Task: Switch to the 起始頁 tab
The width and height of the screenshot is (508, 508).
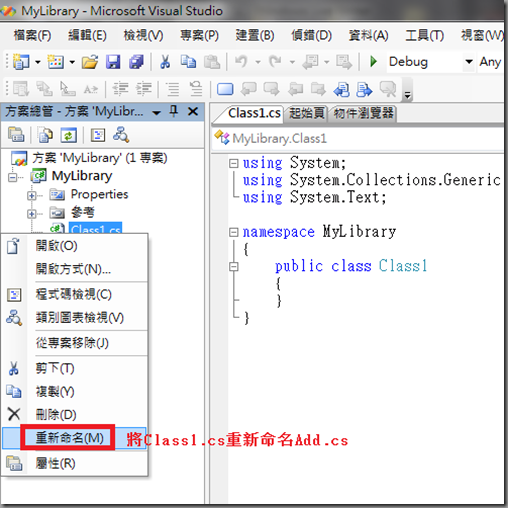Action: click(306, 114)
